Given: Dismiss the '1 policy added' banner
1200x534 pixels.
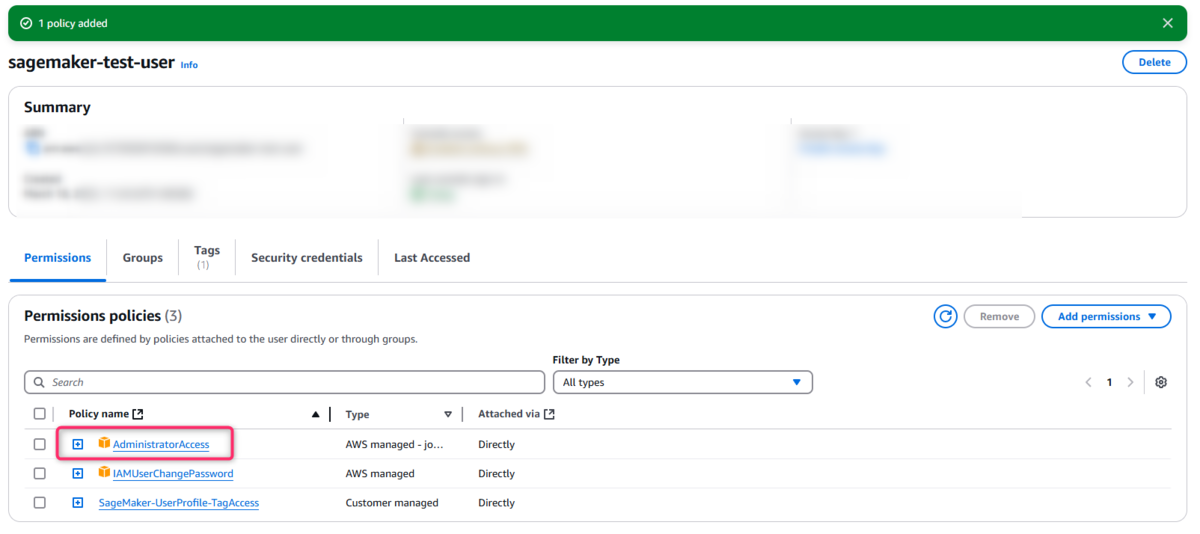Looking at the screenshot, I should coord(1167,23).
